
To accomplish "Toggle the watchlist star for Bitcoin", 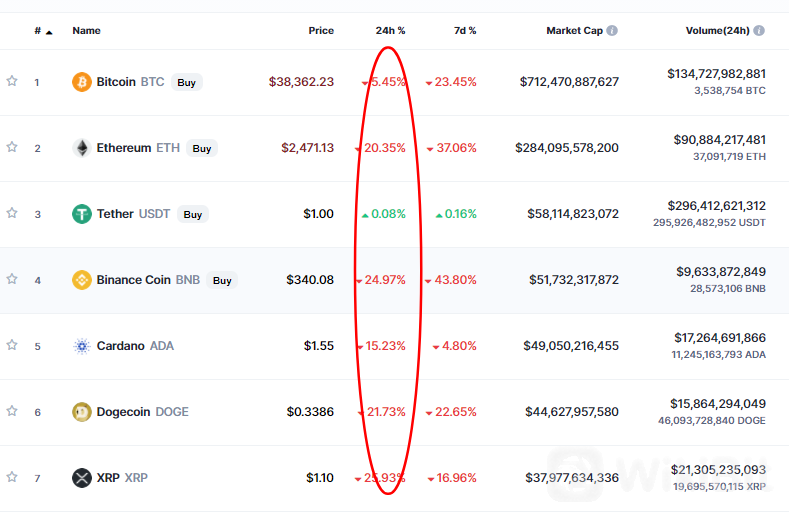I will tap(12, 81).
